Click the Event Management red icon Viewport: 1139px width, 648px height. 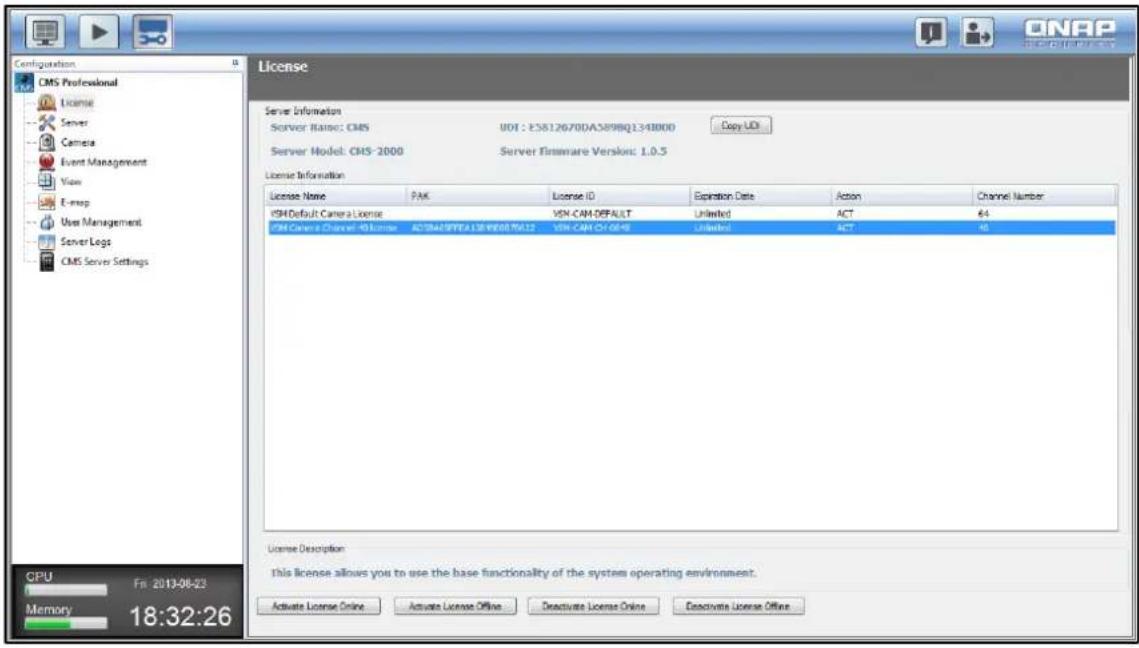point(46,162)
